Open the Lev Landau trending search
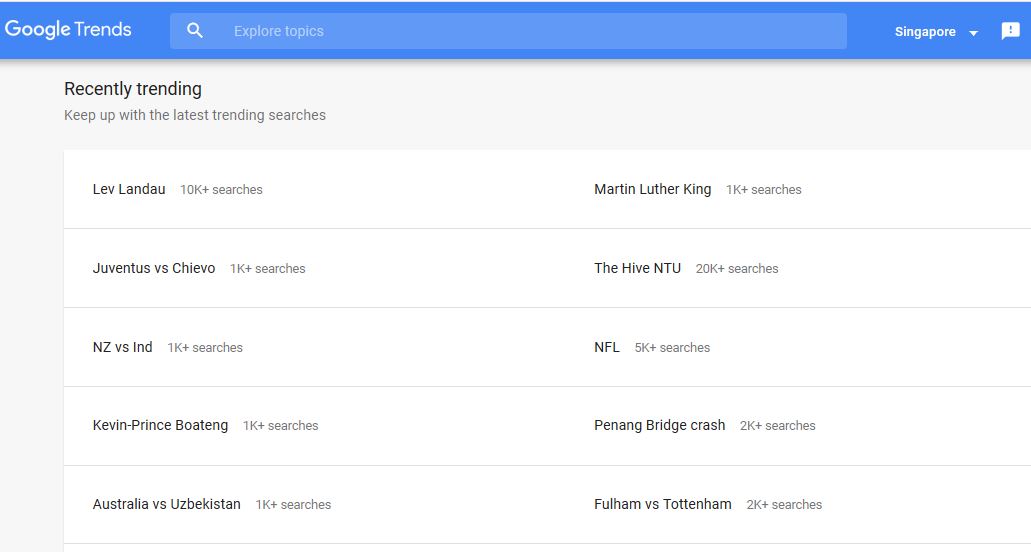Viewport: 1031px width, 552px height. coord(129,189)
